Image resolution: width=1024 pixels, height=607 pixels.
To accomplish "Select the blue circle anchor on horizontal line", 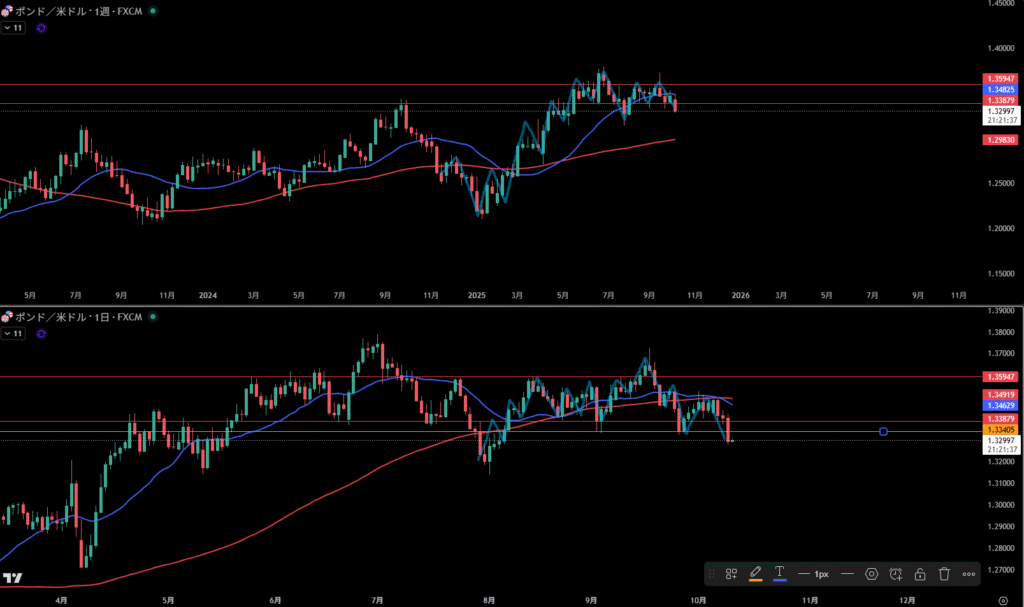I will click(x=883, y=431).
